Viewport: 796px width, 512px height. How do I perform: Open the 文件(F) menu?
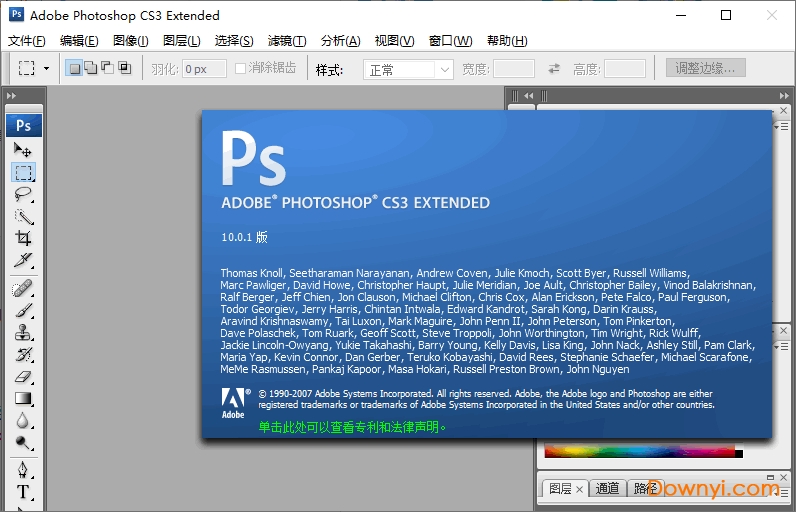tap(26, 41)
